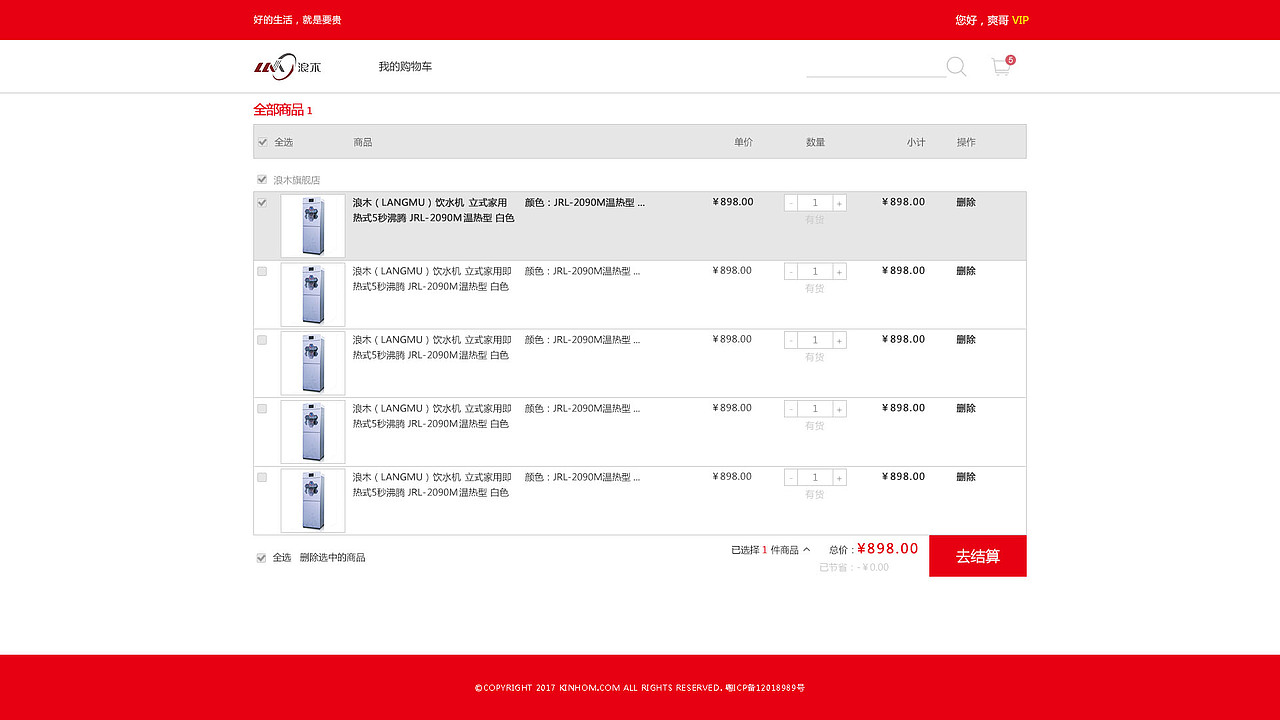This screenshot has height=720, width=1280.
Task: Uncheck the first product's checkbox
Action: click(262, 202)
